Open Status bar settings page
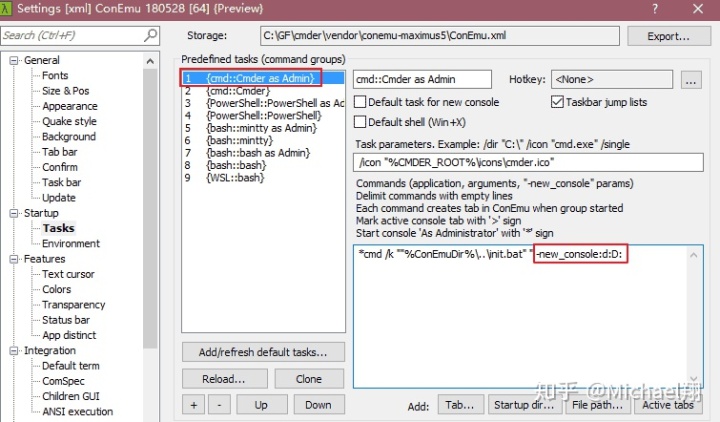Image resolution: width=720 pixels, height=422 pixels. pyautogui.click(x=66, y=320)
